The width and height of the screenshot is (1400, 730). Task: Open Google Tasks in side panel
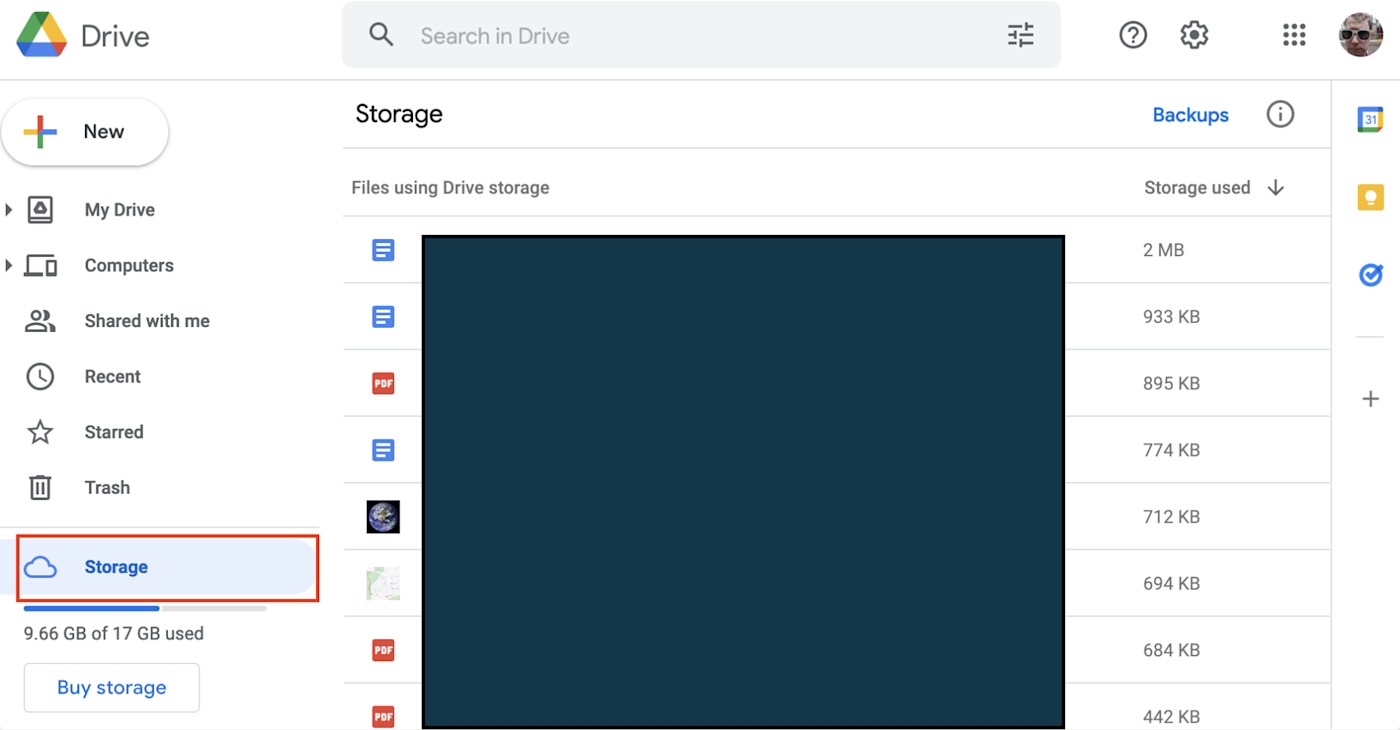click(x=1370, y=274)
